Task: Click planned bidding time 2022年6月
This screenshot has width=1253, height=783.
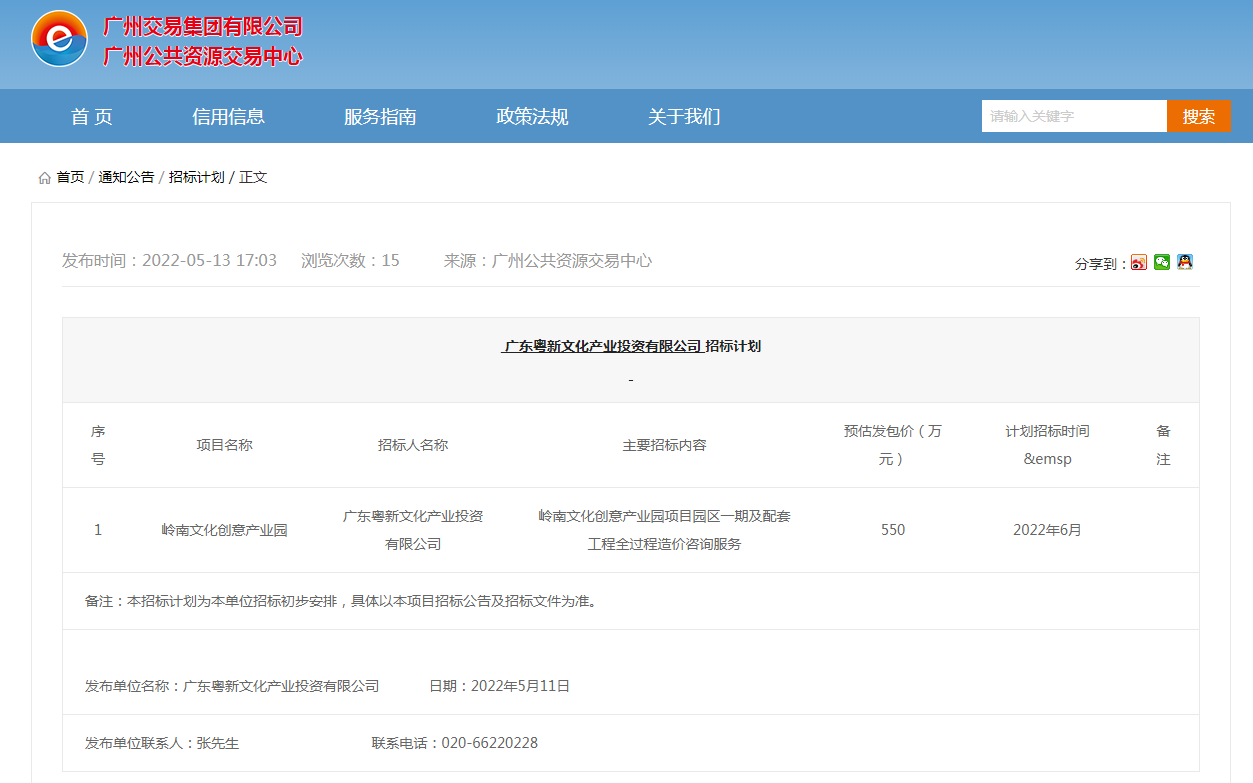Action: click(1048, 530)
